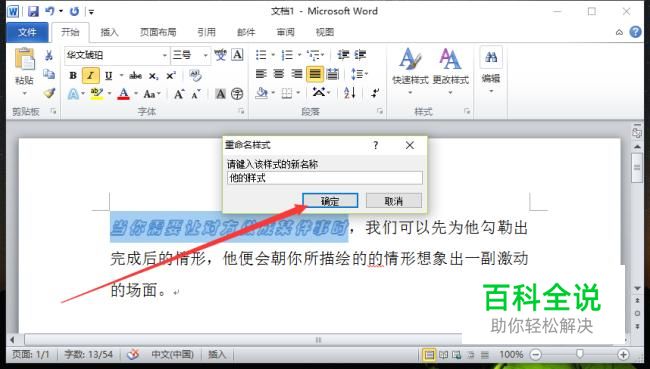Click the Character Border icon
Viewport: 650px width, 369px height.
[237, 55]
